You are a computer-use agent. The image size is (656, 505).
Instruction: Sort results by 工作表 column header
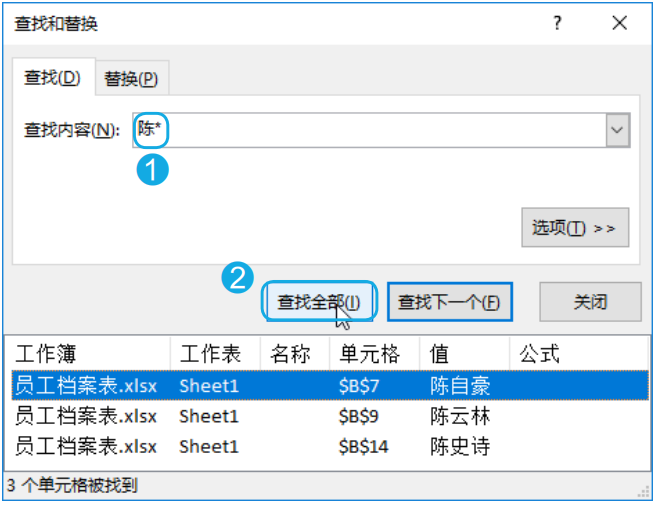215,354
